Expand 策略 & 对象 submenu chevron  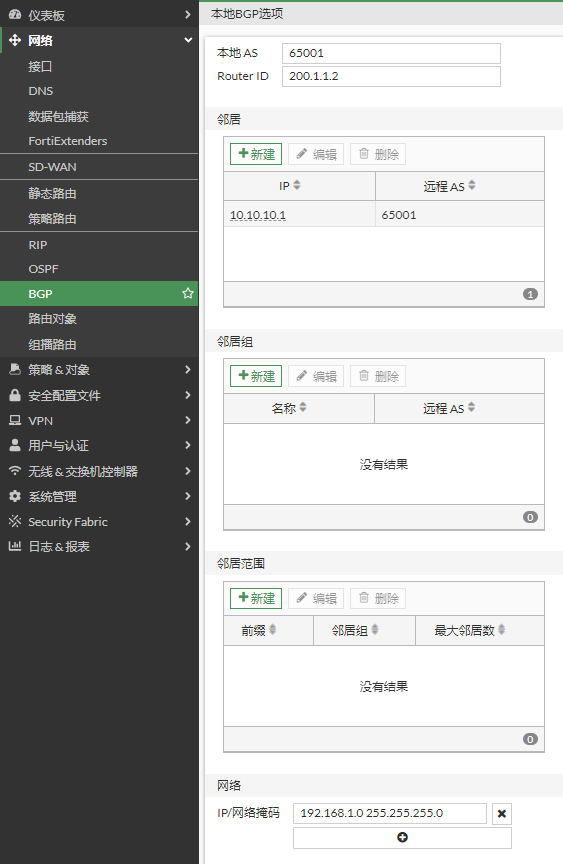point(188,369)
